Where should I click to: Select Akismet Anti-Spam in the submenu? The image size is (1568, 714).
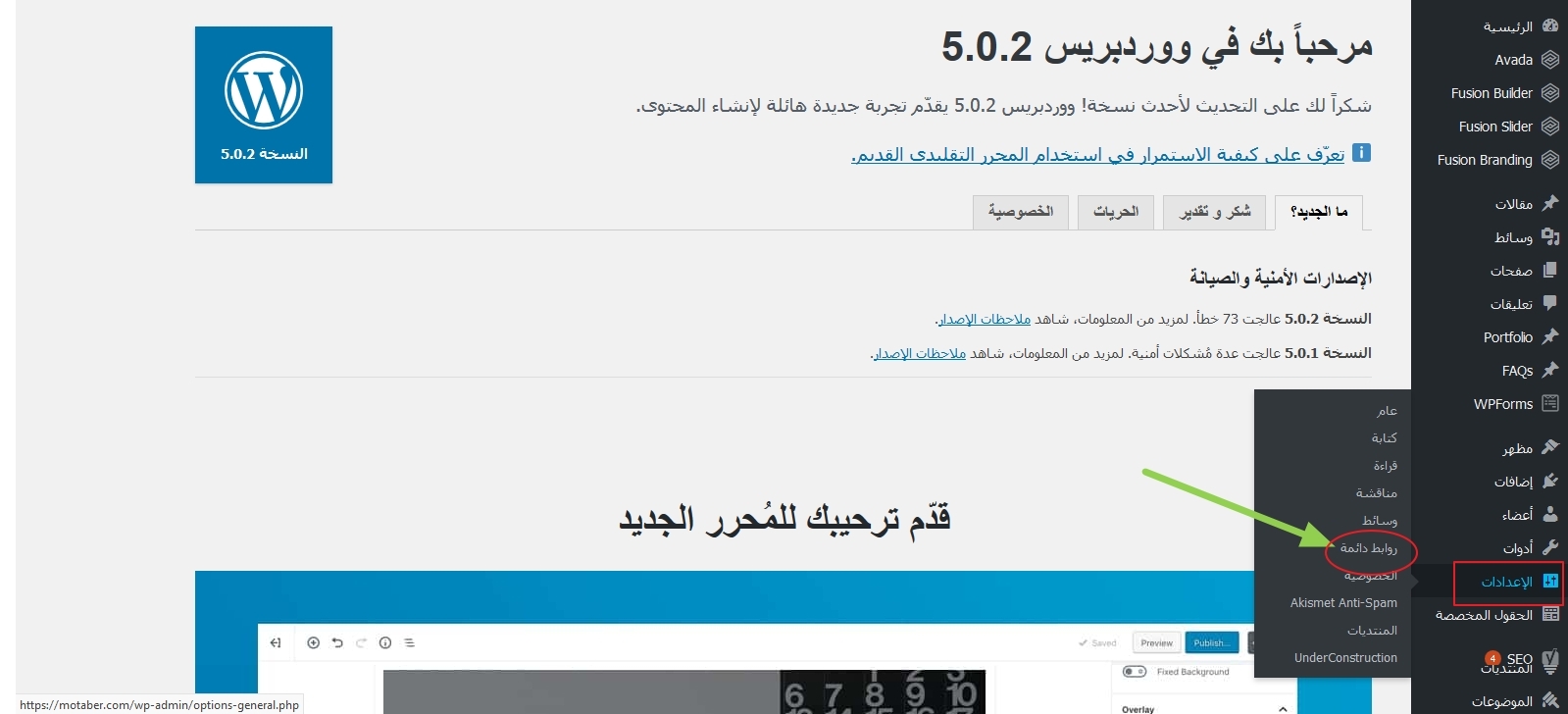click(1343, 603)
